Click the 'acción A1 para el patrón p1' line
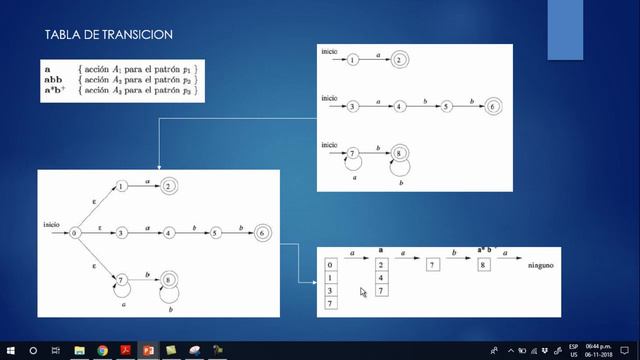 tap(138, 69)
